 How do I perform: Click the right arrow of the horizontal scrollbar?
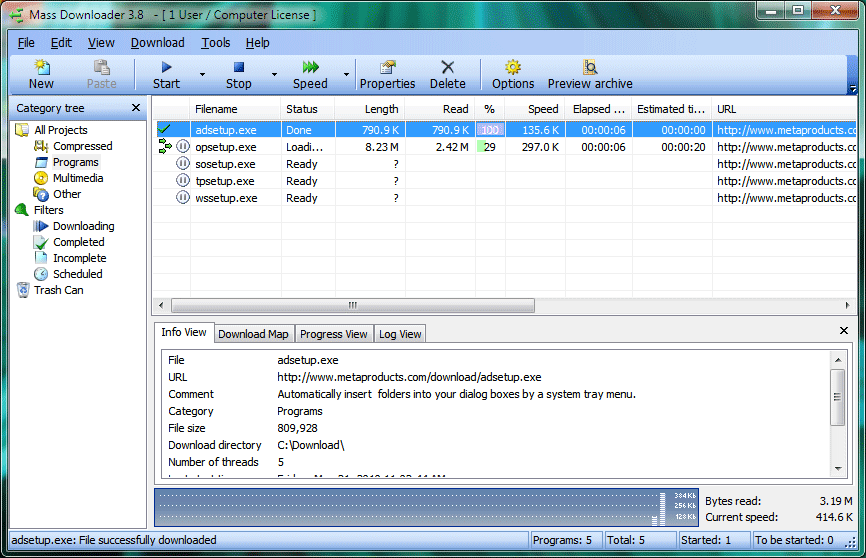click(847, 305)
